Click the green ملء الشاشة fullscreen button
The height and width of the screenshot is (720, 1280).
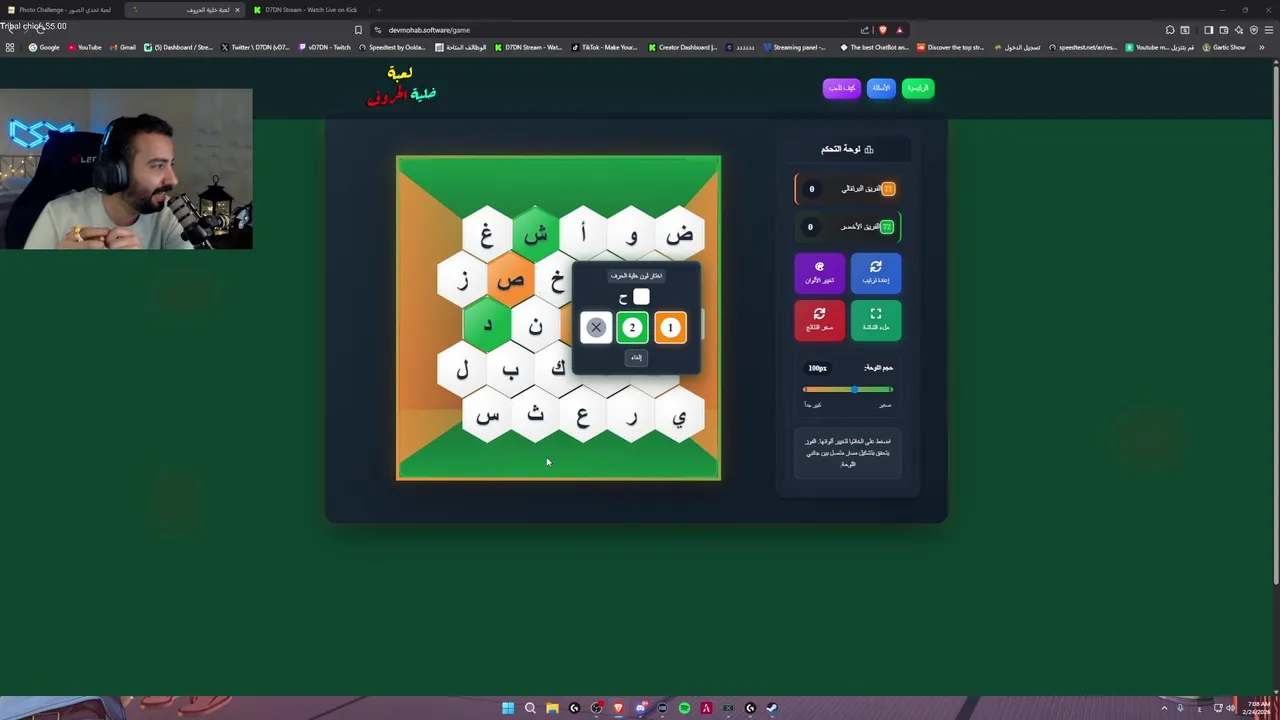(x=875, y=320)
